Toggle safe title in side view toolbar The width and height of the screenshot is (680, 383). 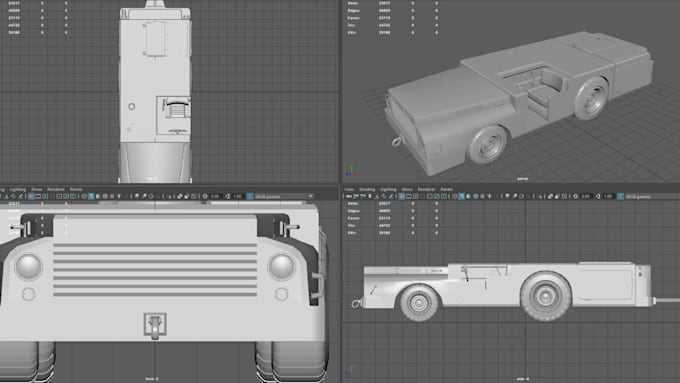(x=444, y=196)
